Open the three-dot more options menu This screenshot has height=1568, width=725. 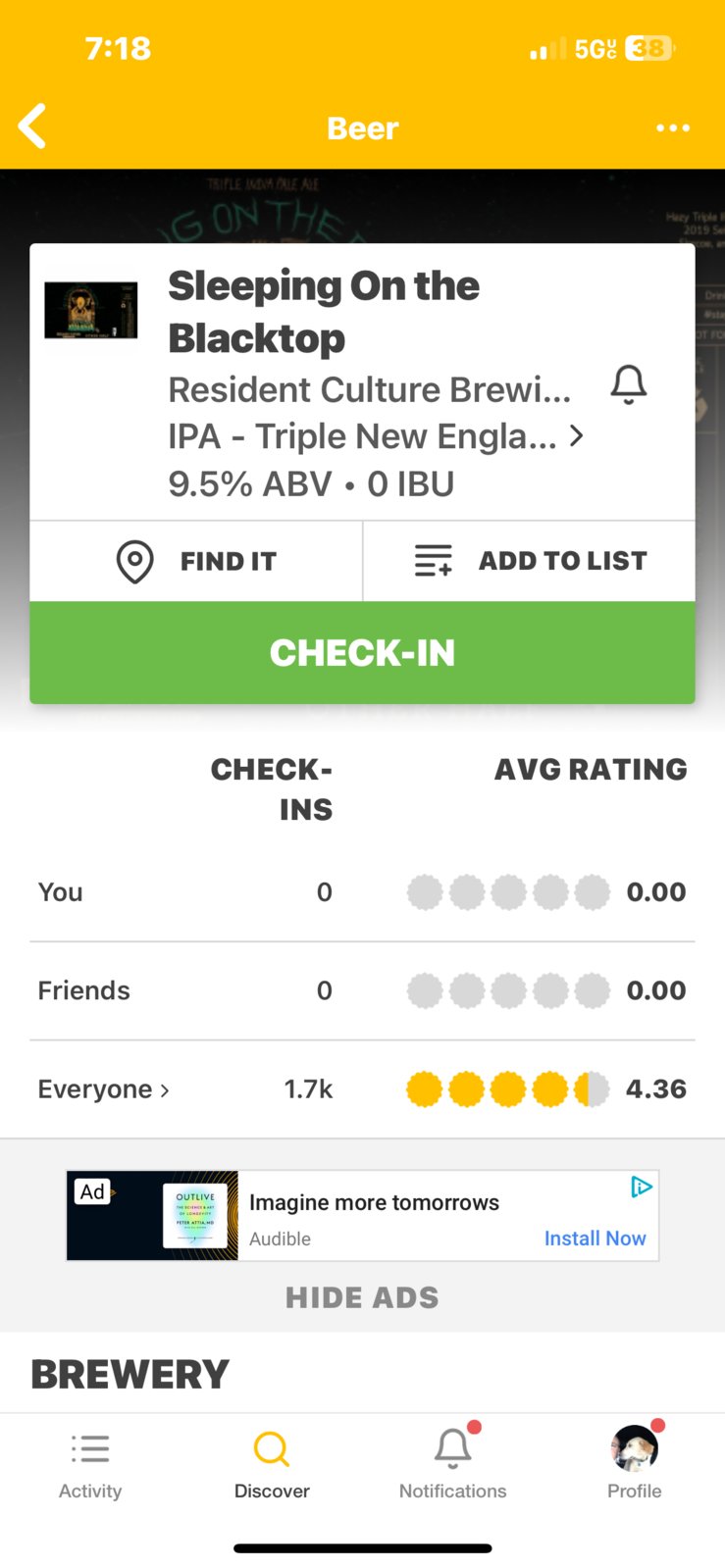[673, 127]
